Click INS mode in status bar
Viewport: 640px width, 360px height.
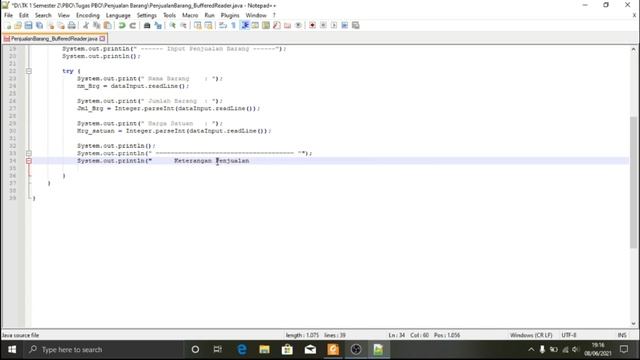pyautogui.click(x=622, y=335)
